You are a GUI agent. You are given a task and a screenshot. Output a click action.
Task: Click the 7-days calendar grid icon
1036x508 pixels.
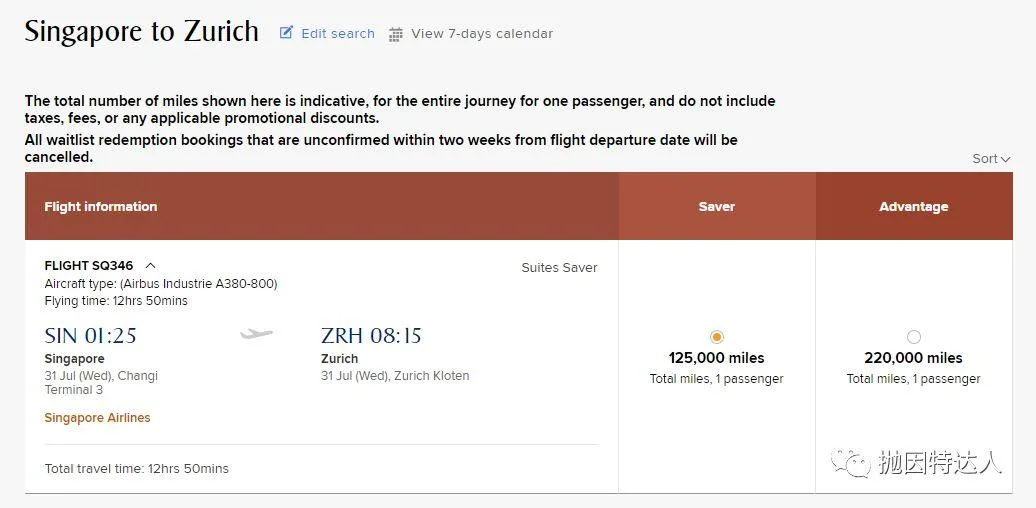coord(395,34)
